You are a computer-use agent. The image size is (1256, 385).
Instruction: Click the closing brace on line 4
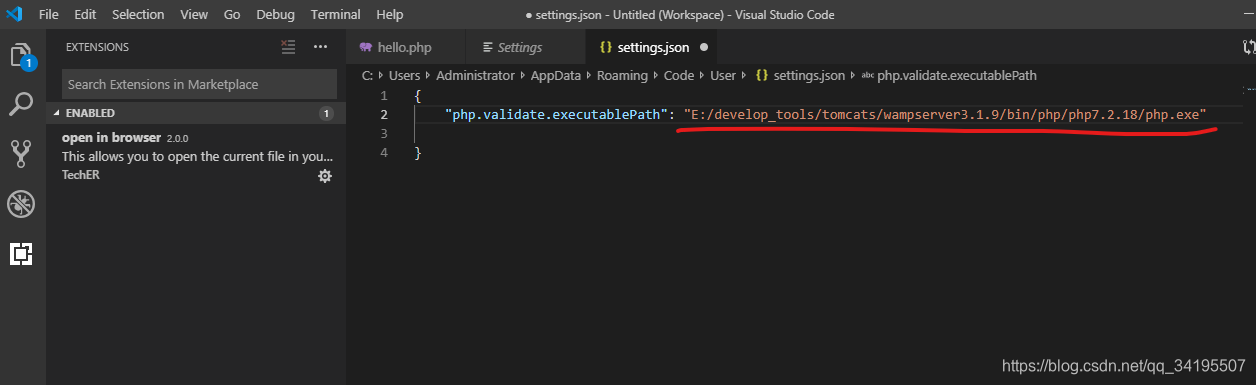click(x=418, y=153)
